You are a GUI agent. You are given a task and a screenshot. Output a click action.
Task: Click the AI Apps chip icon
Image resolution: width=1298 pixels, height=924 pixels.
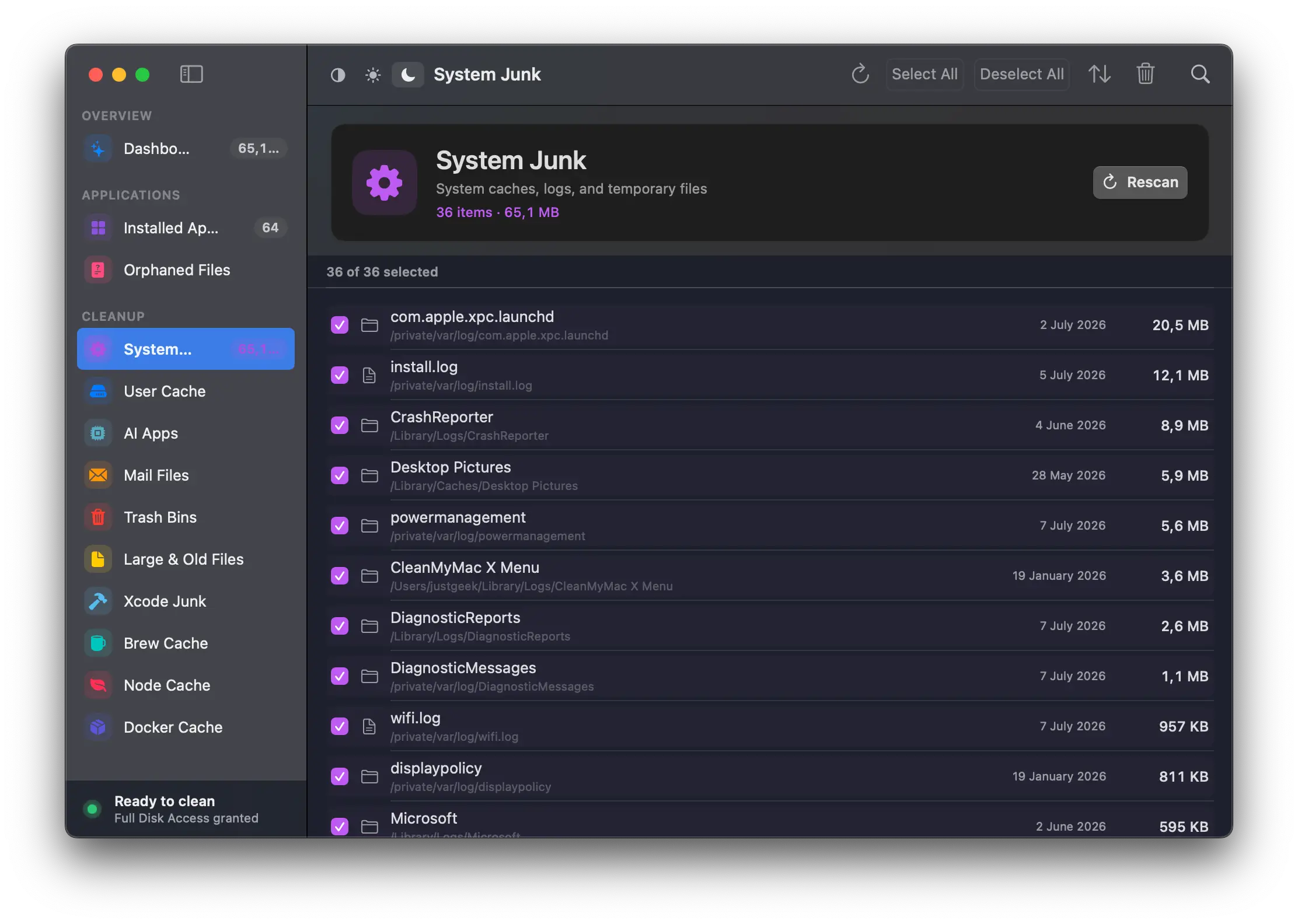(98, 433)
